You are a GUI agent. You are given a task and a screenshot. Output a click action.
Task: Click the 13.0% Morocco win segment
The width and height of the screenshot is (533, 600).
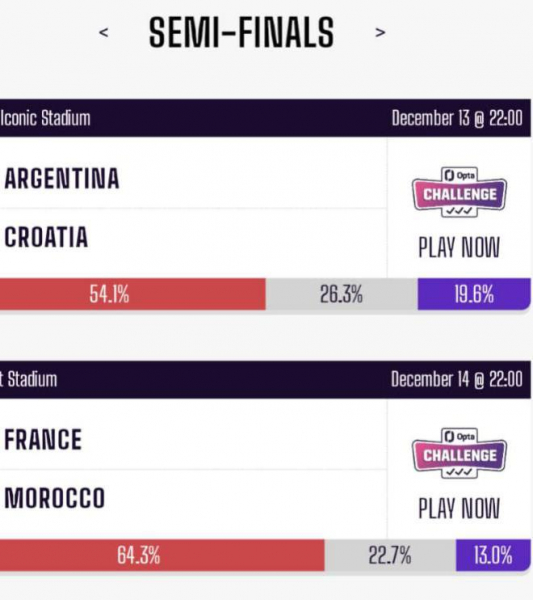click(493, 555)
